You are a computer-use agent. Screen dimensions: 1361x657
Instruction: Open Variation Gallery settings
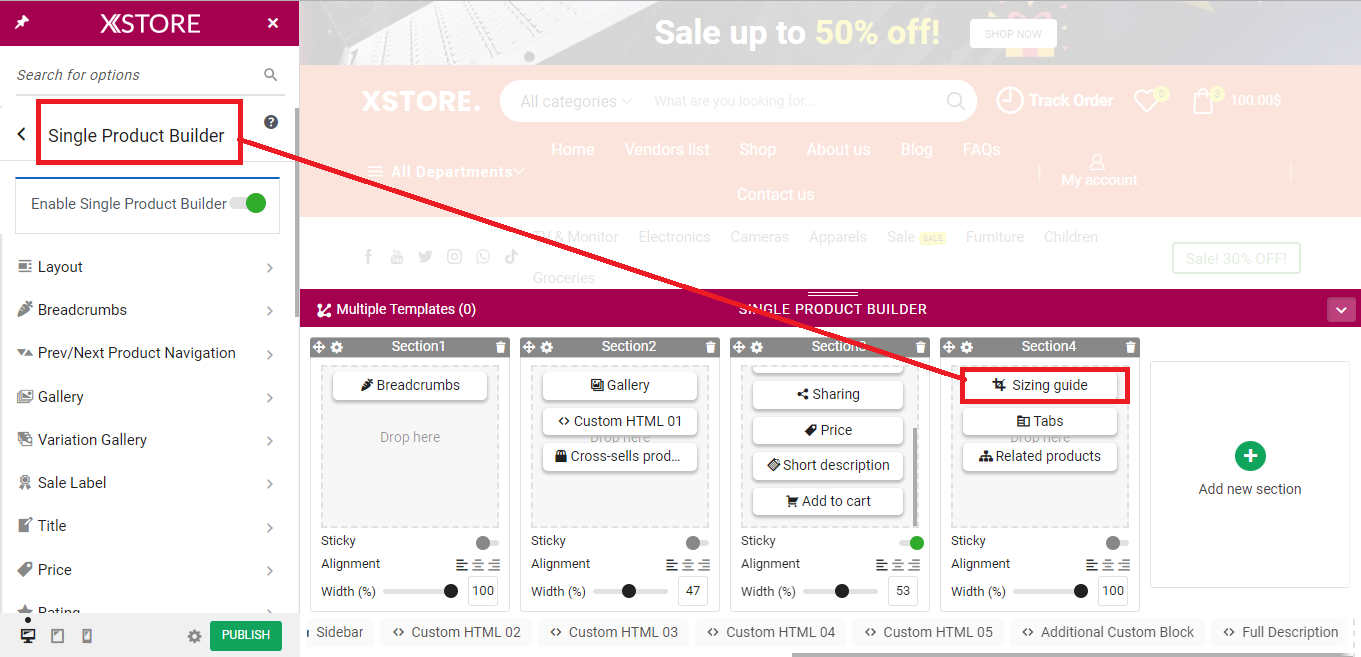[147, 440]
